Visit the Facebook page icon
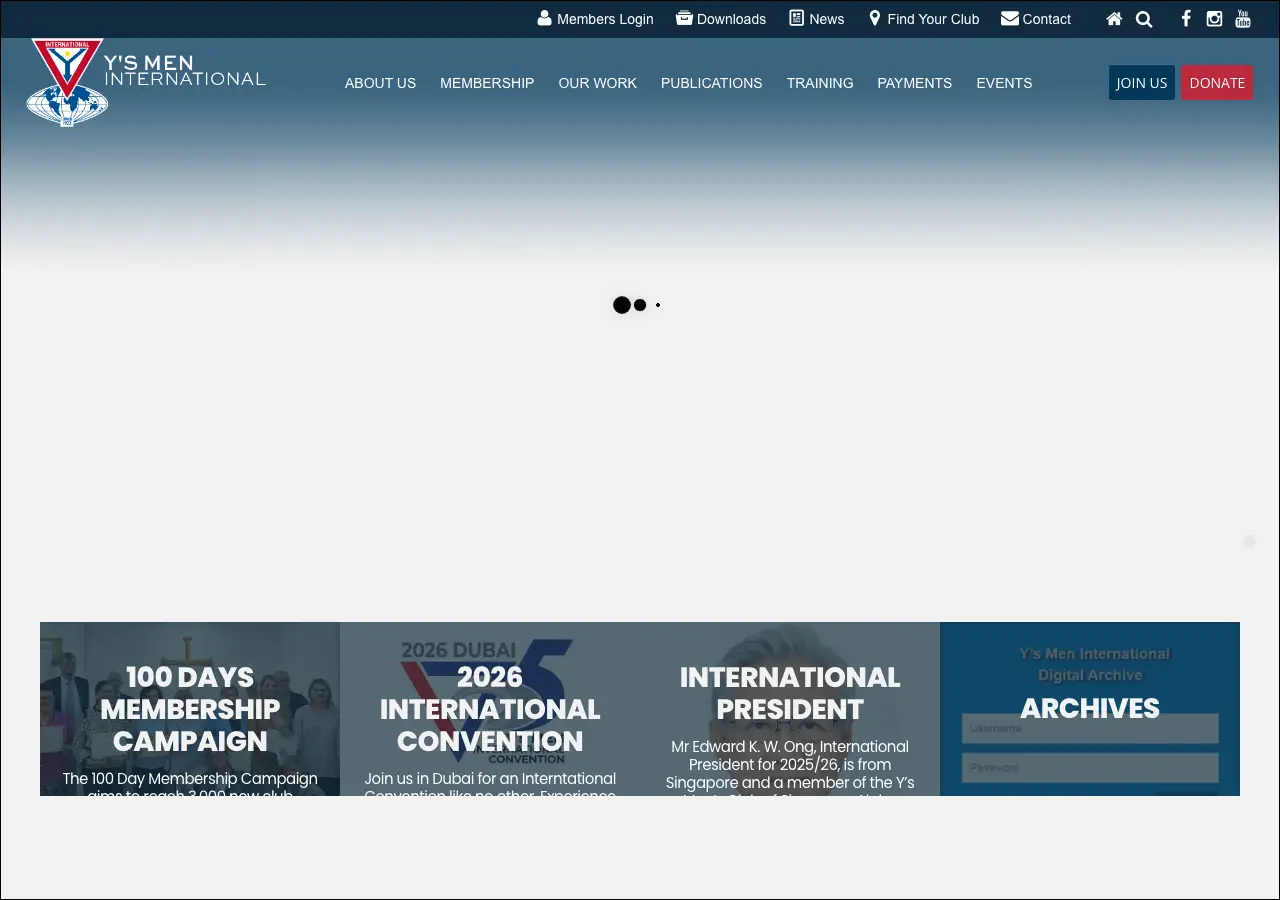The height and width of the screenshot is (900, 1280). pos(1186,19)
